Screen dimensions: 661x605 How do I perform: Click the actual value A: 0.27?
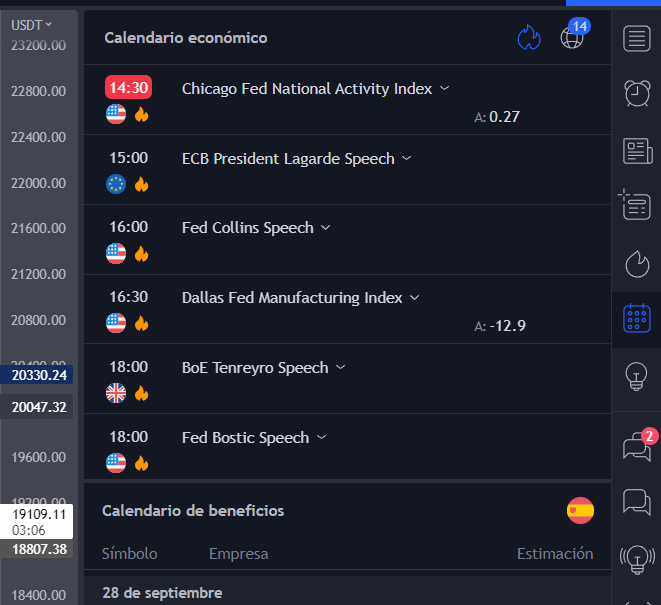[497, 117]
